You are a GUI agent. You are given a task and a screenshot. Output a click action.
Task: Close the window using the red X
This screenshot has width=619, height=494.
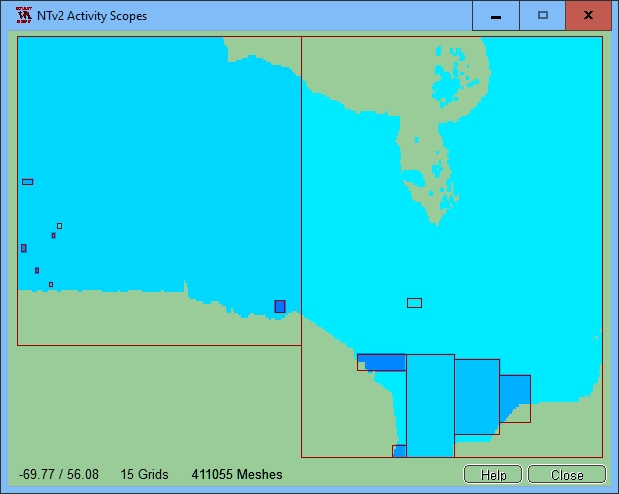[x=589, y=16]
